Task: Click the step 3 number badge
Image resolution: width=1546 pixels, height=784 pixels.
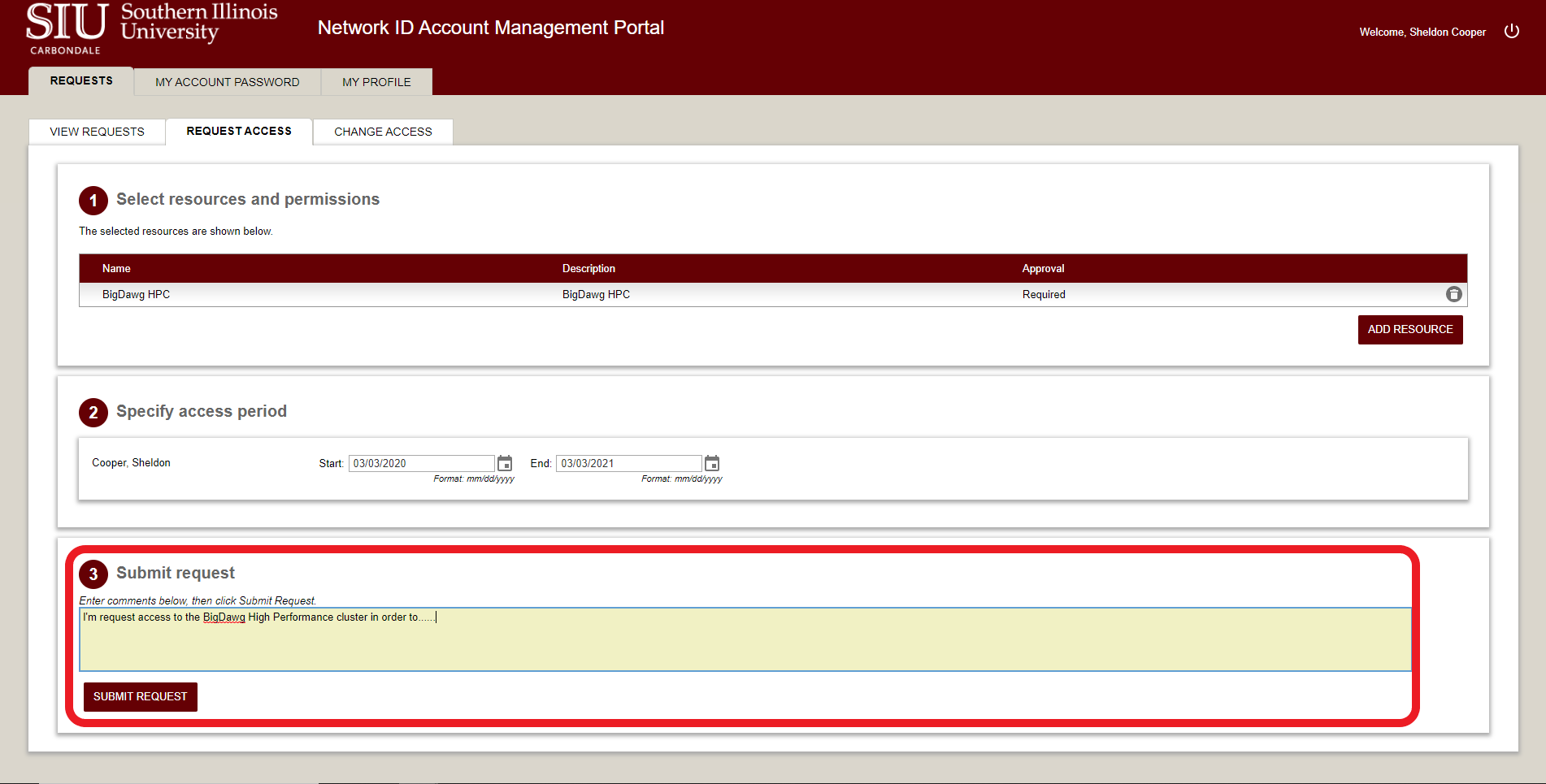Action: pos(93,574)
